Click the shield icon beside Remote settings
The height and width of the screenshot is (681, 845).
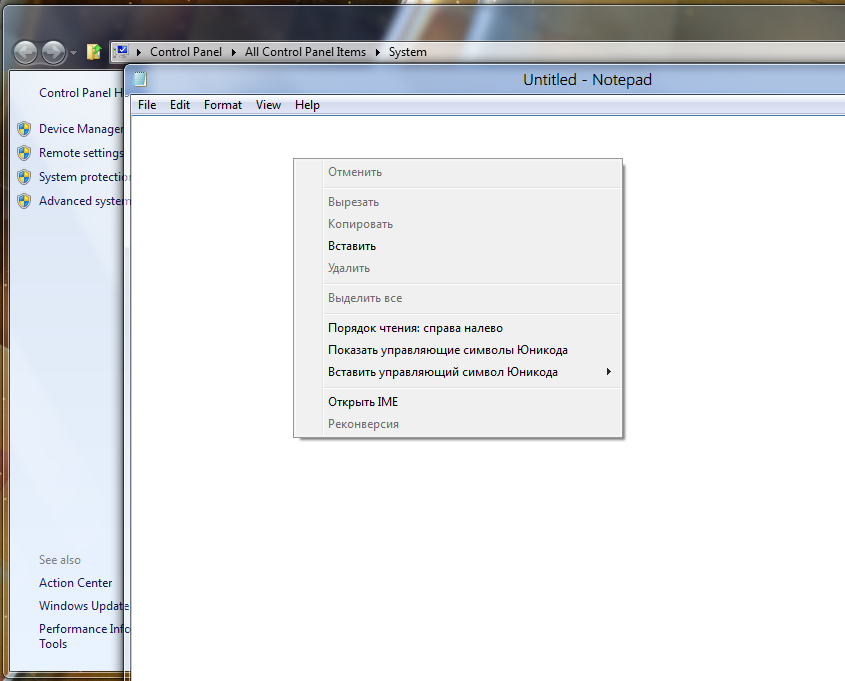(x=24, y=153)
